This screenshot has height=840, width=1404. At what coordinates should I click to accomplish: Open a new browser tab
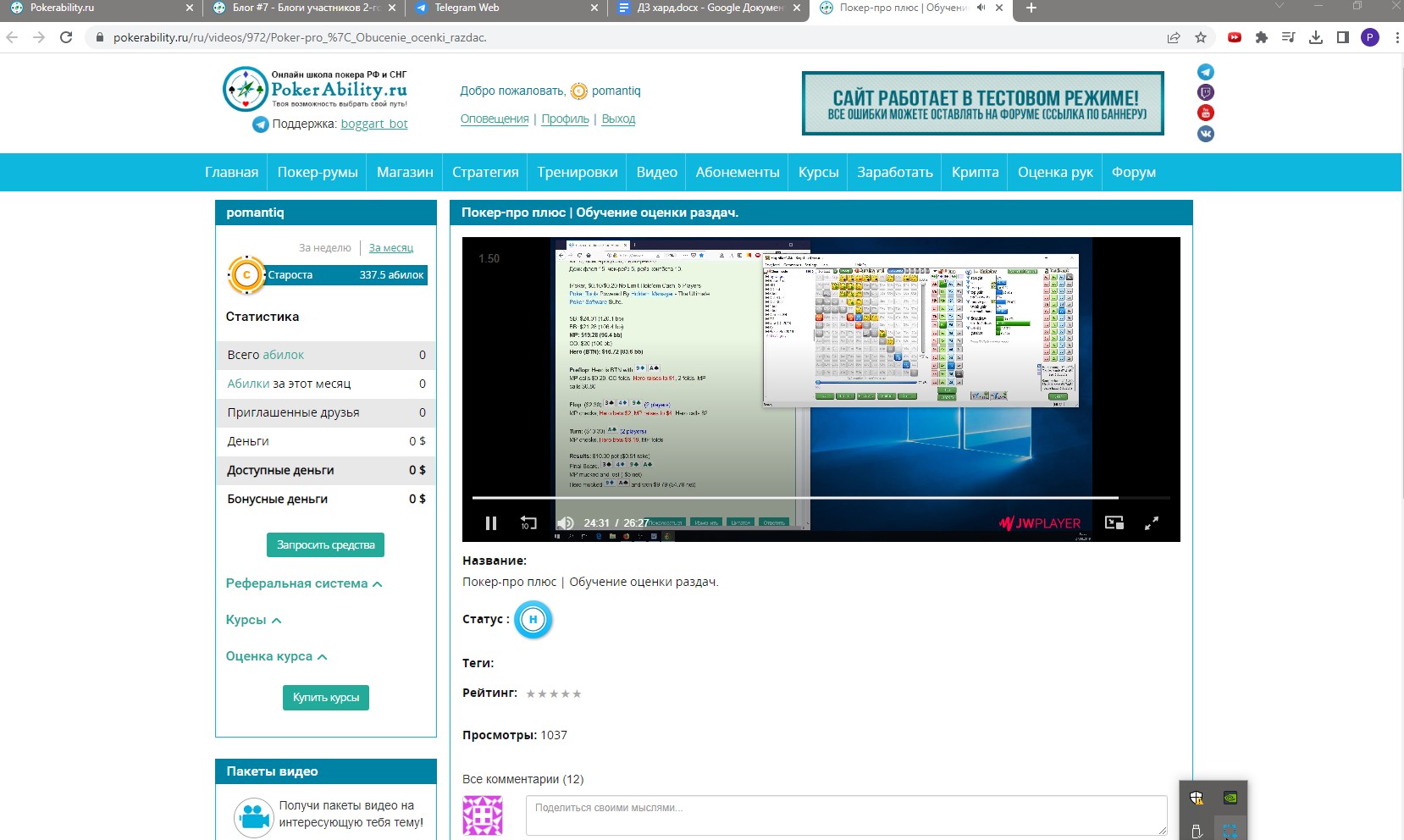click(x=1031, y=8)
